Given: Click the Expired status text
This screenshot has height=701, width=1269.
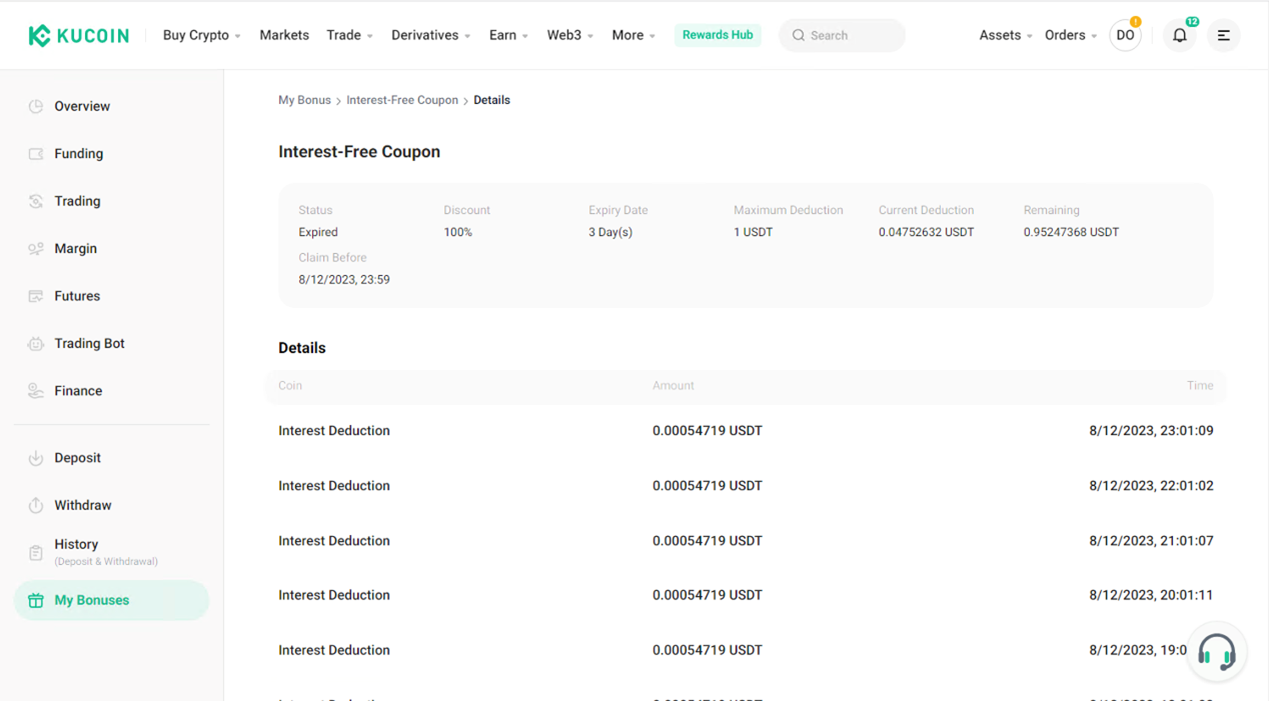Looking at the screenshot, I should [x=318, y=232].
